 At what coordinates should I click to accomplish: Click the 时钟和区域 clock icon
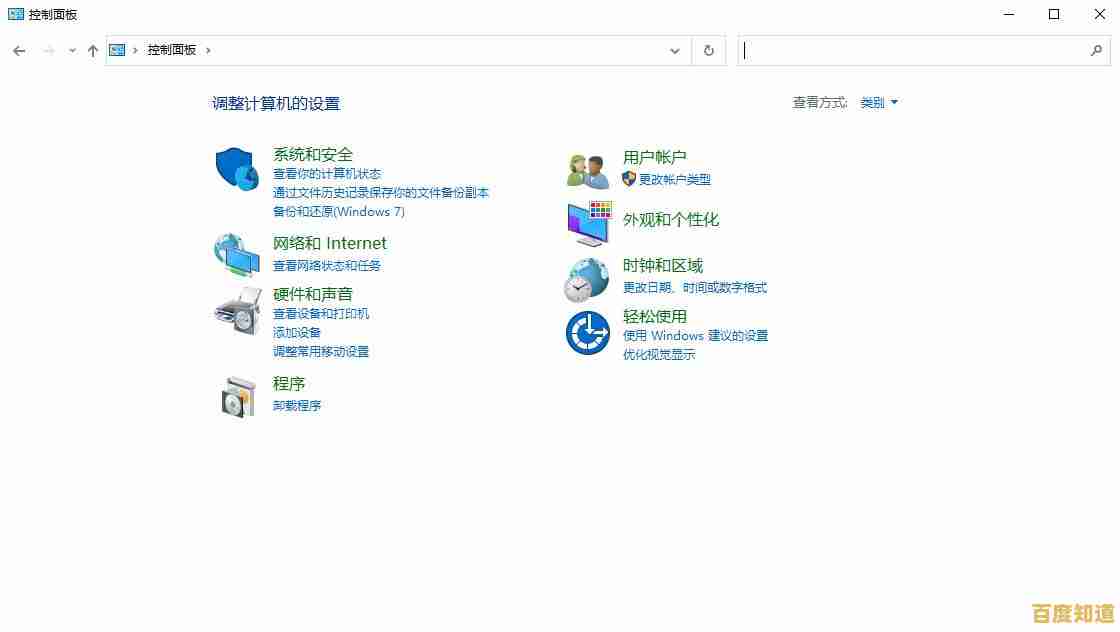pyautogui.click(x=587, y=277)
